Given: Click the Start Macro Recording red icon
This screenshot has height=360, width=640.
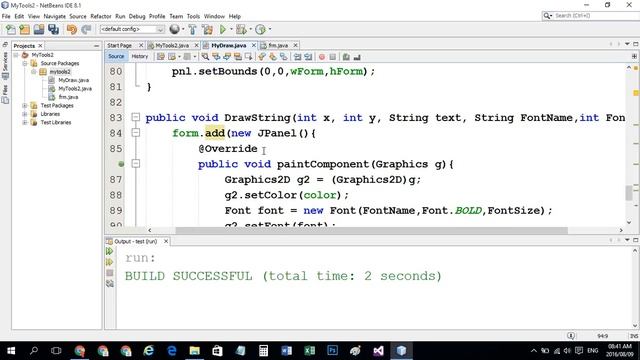Looking at the screenshot, I should (322, 57).
